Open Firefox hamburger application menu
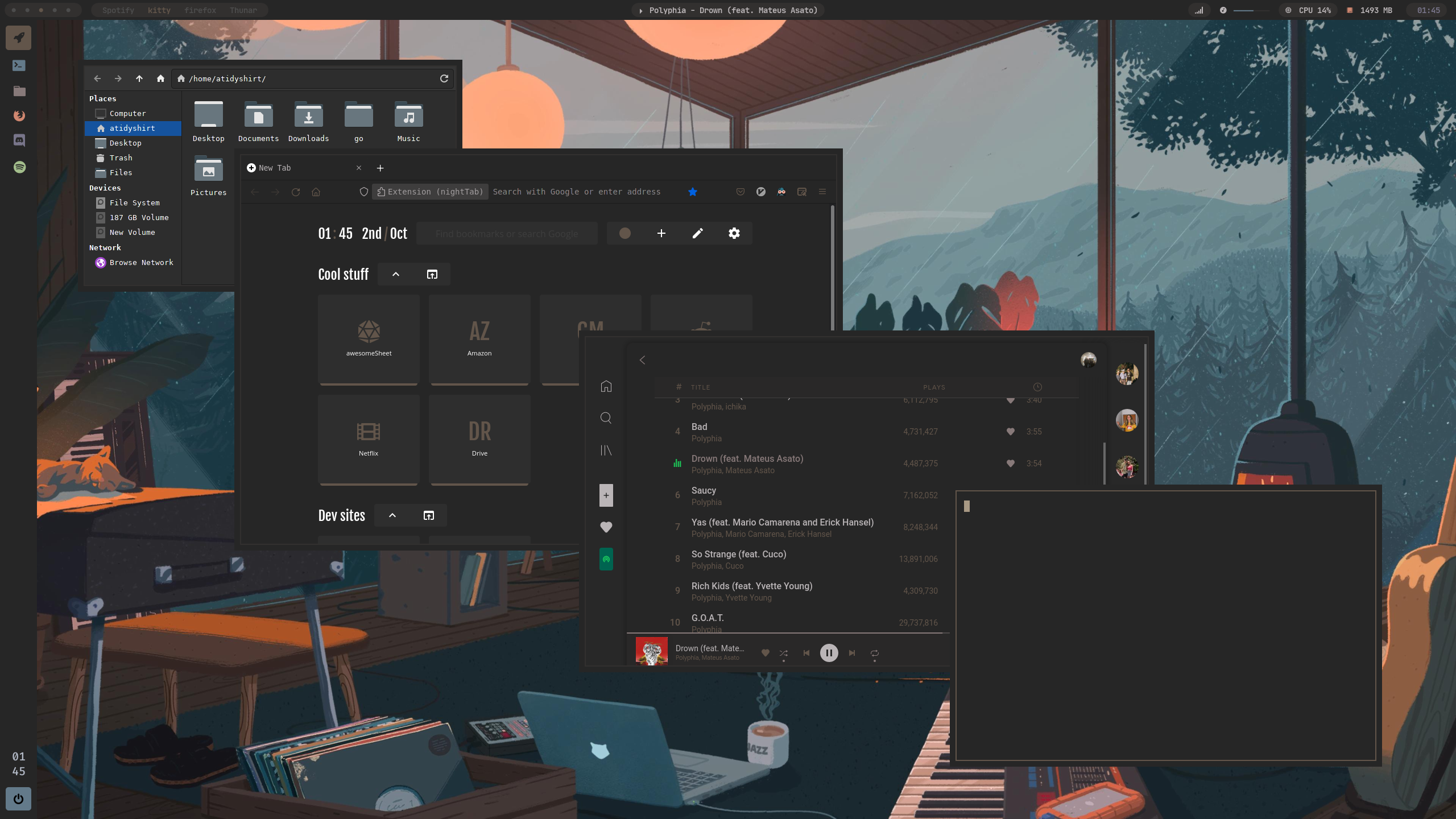 coord(822,192)
